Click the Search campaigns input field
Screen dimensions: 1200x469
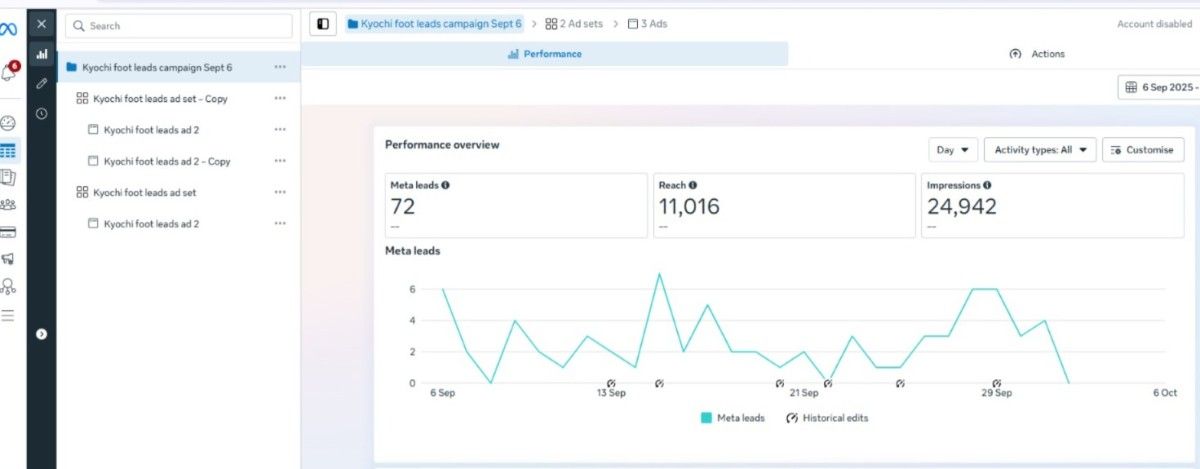(180, 26)
